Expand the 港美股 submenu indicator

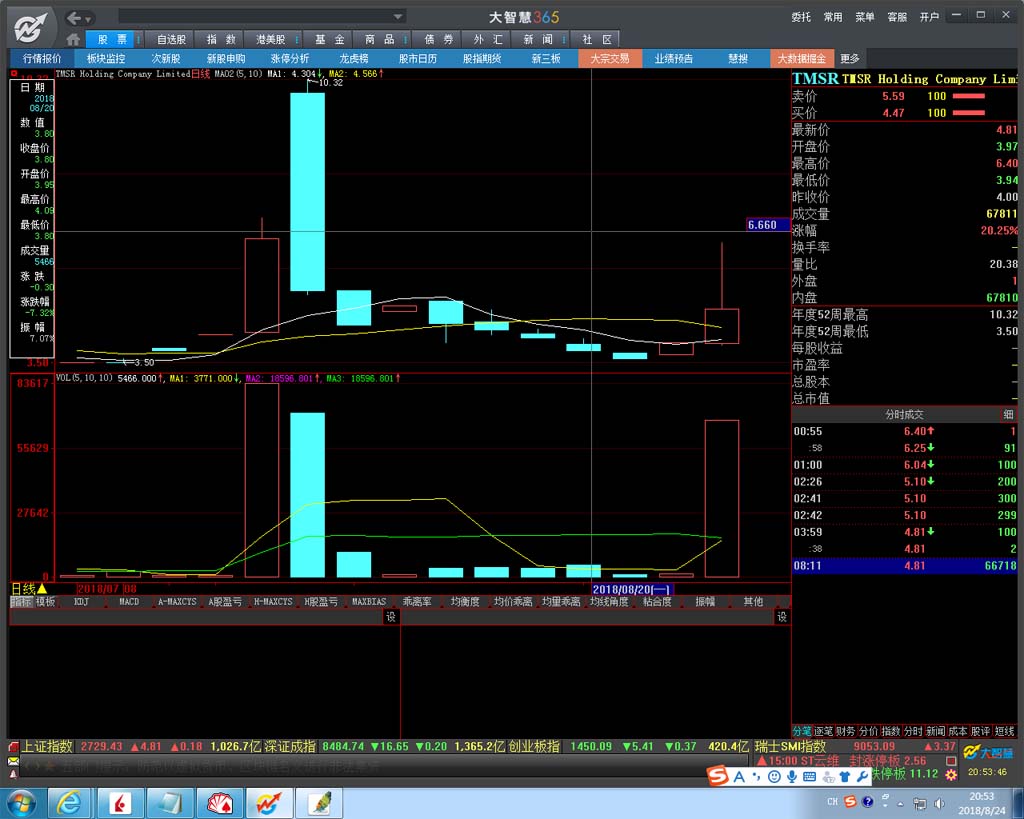[x=297, y=40]
